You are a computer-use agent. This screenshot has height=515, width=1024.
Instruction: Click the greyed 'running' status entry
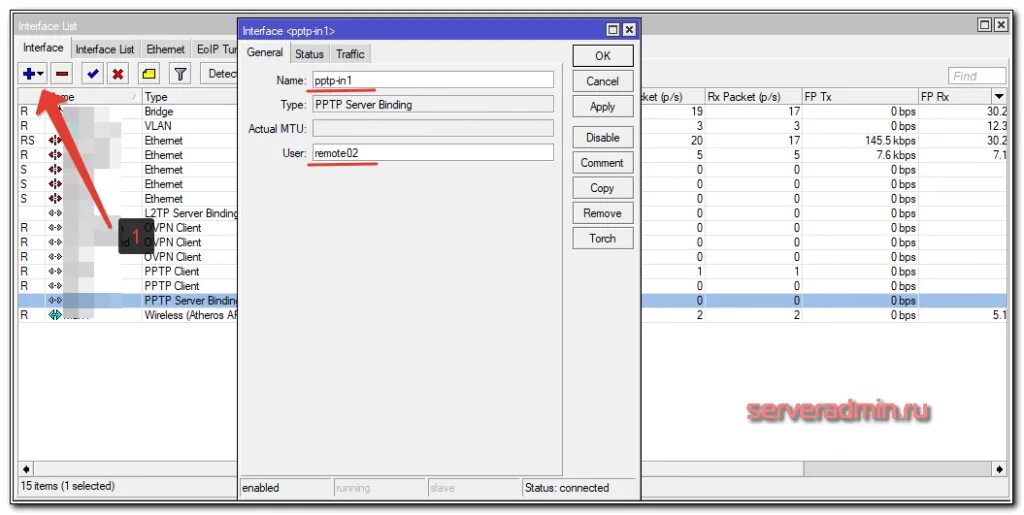(353, 488)
